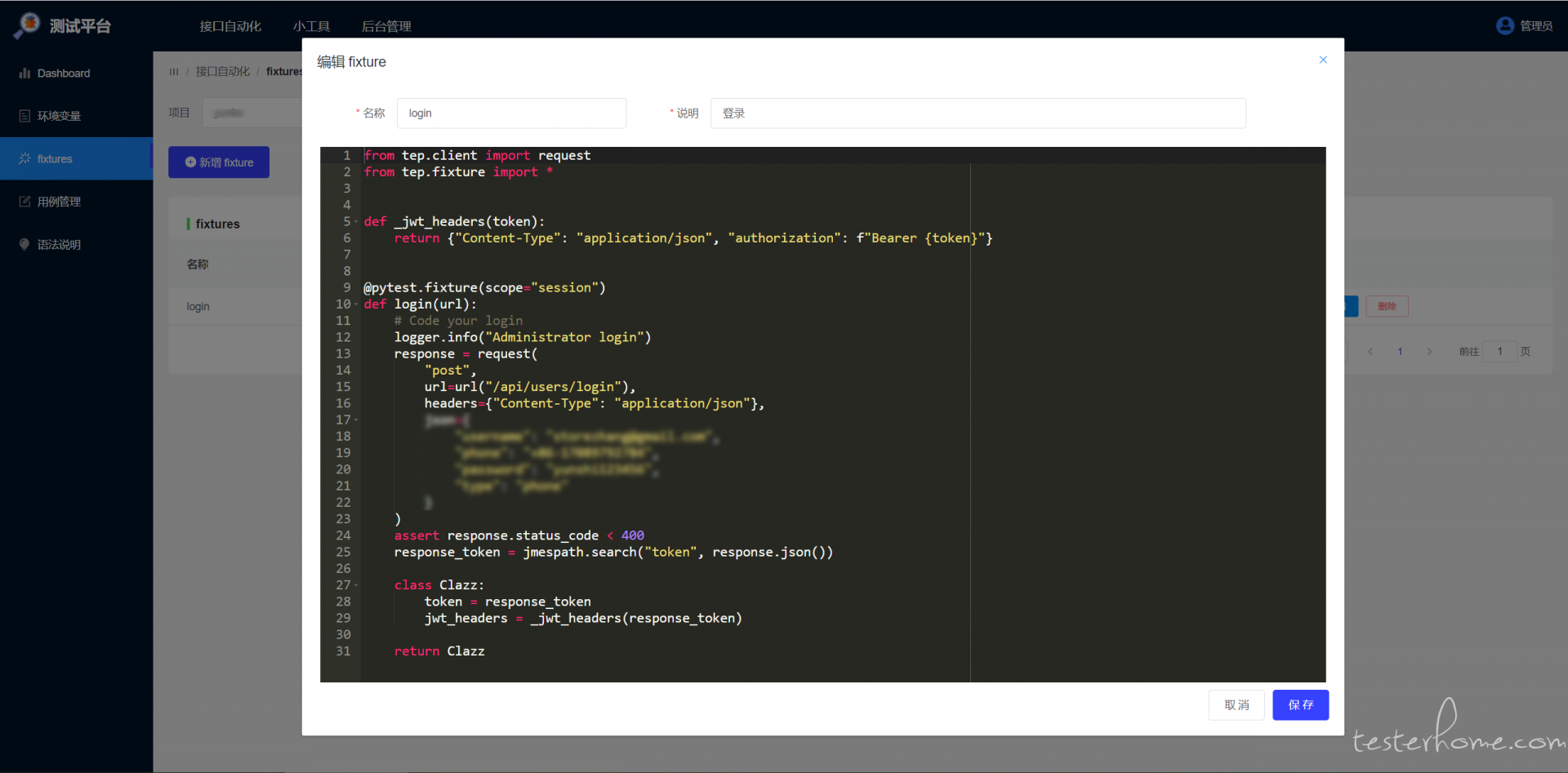Open the 后台管理 top menu
Screen dimensions: 1568x773
click(x=386, y=26)
